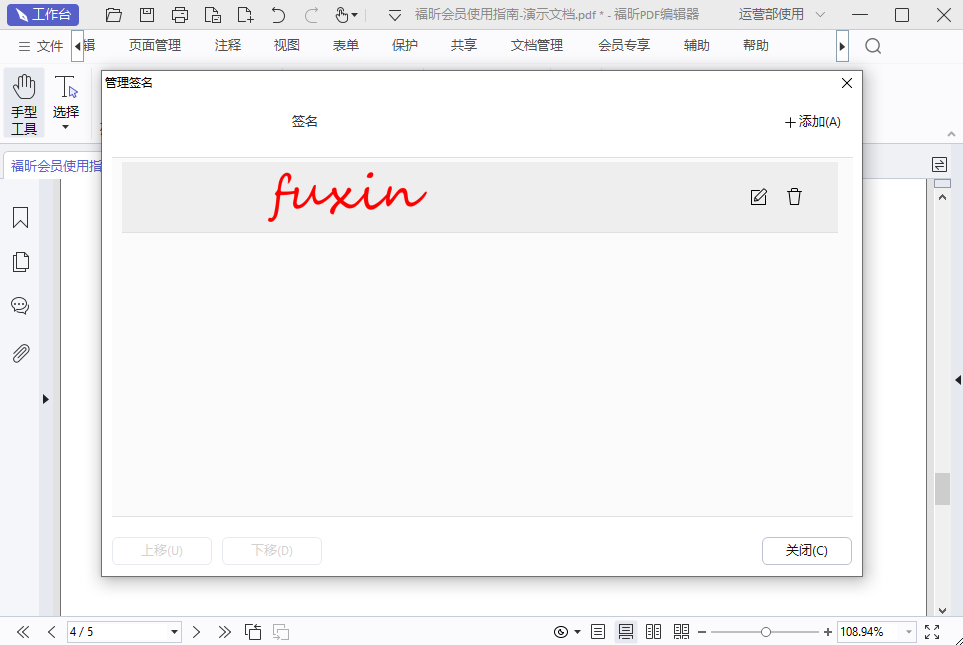Collapse the ribbon with the up chevron
Viewport: 963px width, 645px height.
click(951, 134)
